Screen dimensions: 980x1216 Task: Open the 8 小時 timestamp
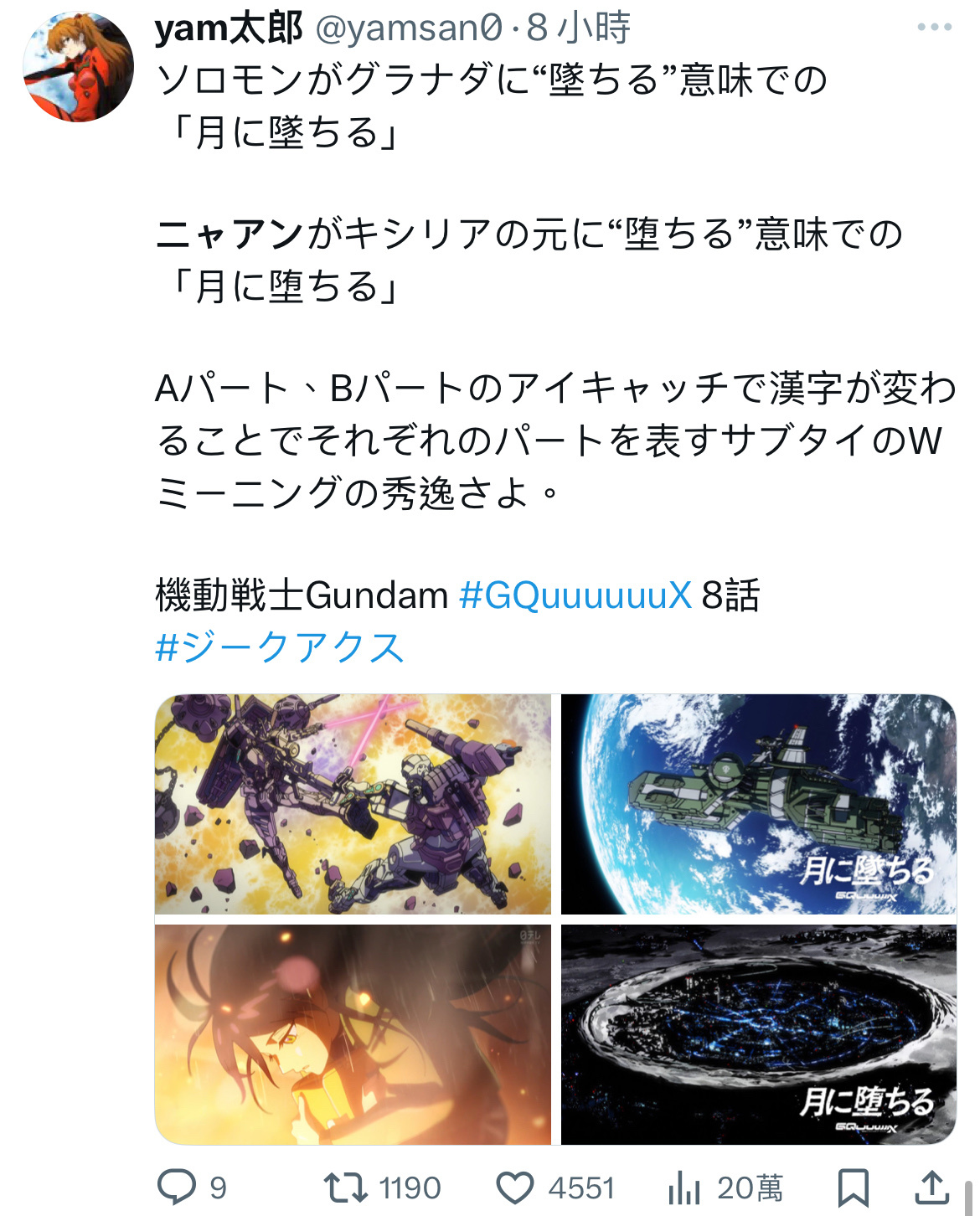(x=578, y=28)
